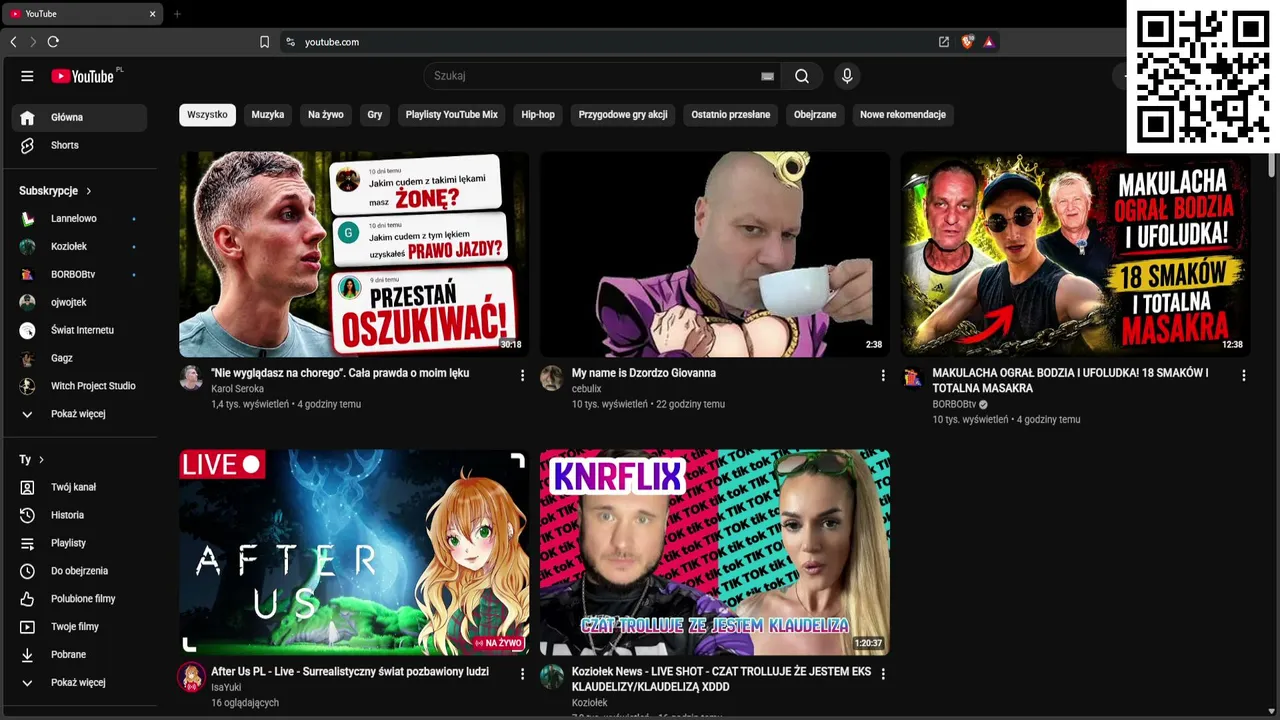Open Twój kanał in the sidebar
1280x720 pixels.
[79, 488]
